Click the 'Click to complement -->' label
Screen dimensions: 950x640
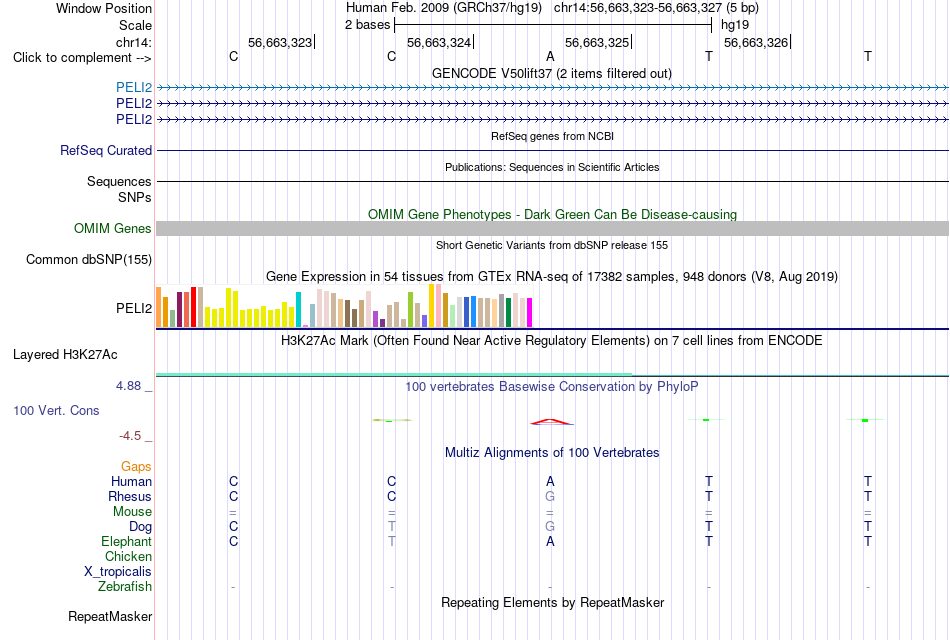click(82, 58)
